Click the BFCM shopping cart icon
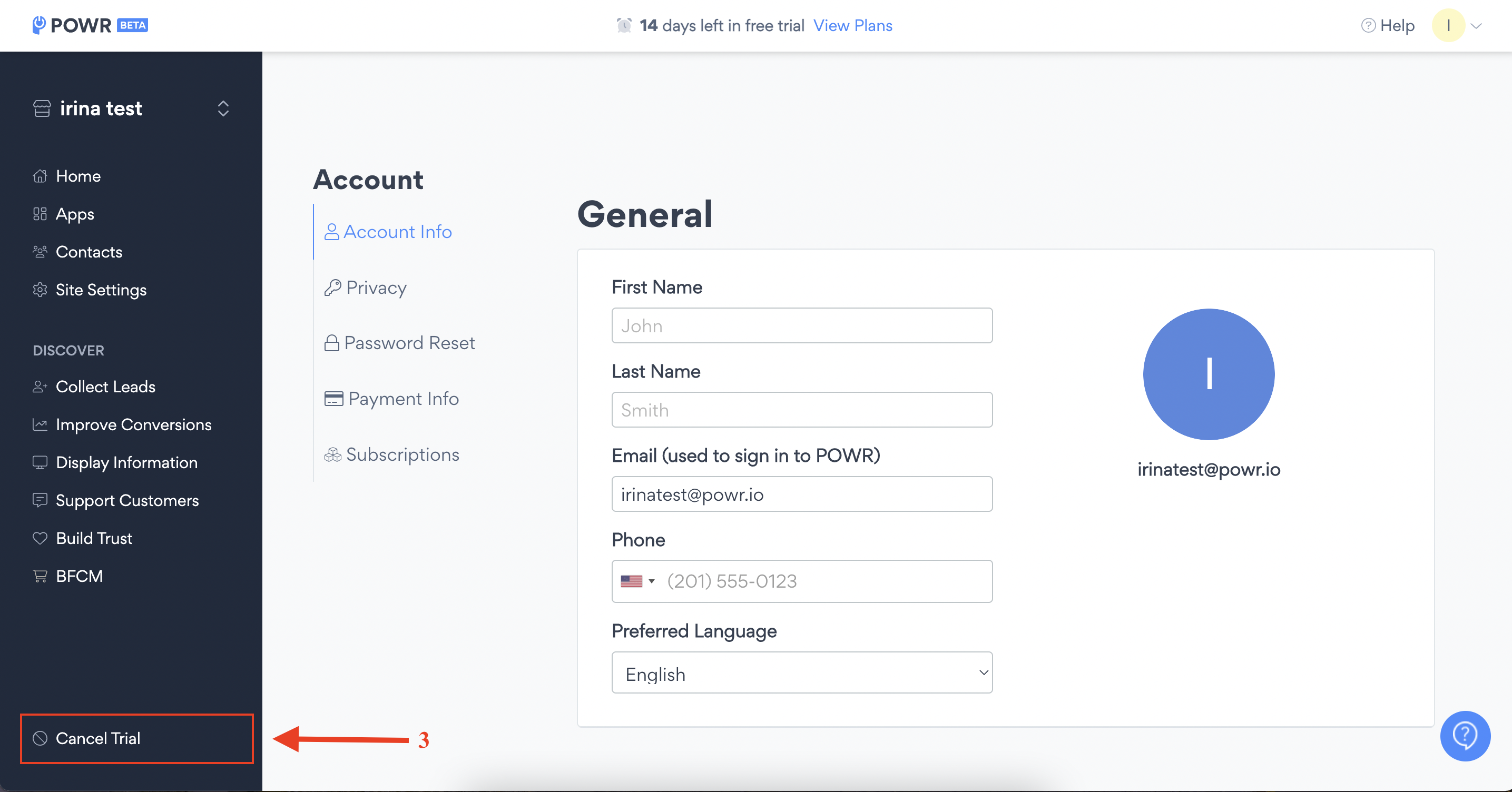This screenshot has height=792, width=1512. click(x=40, y=576)
